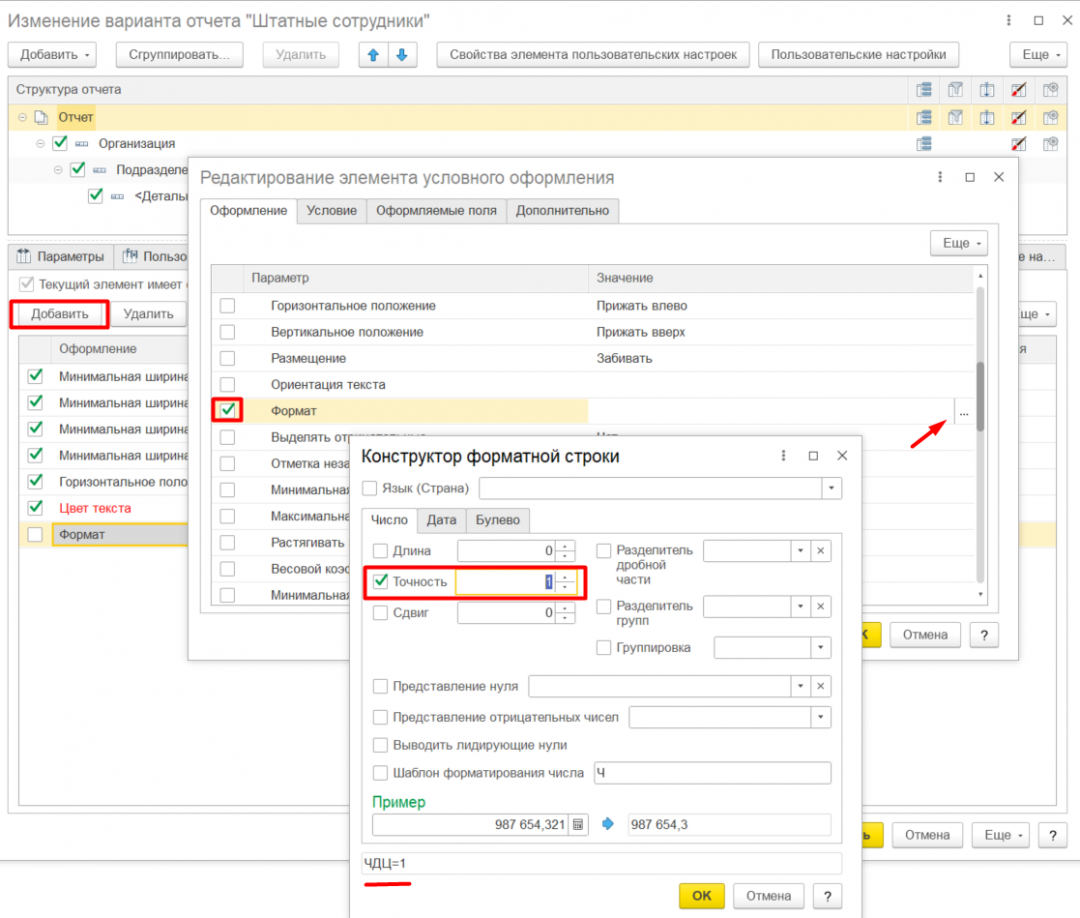Screen dimensions: 1080x918
Task: Click the conditional formatting icon in Отчет row
Action: 1019,118
